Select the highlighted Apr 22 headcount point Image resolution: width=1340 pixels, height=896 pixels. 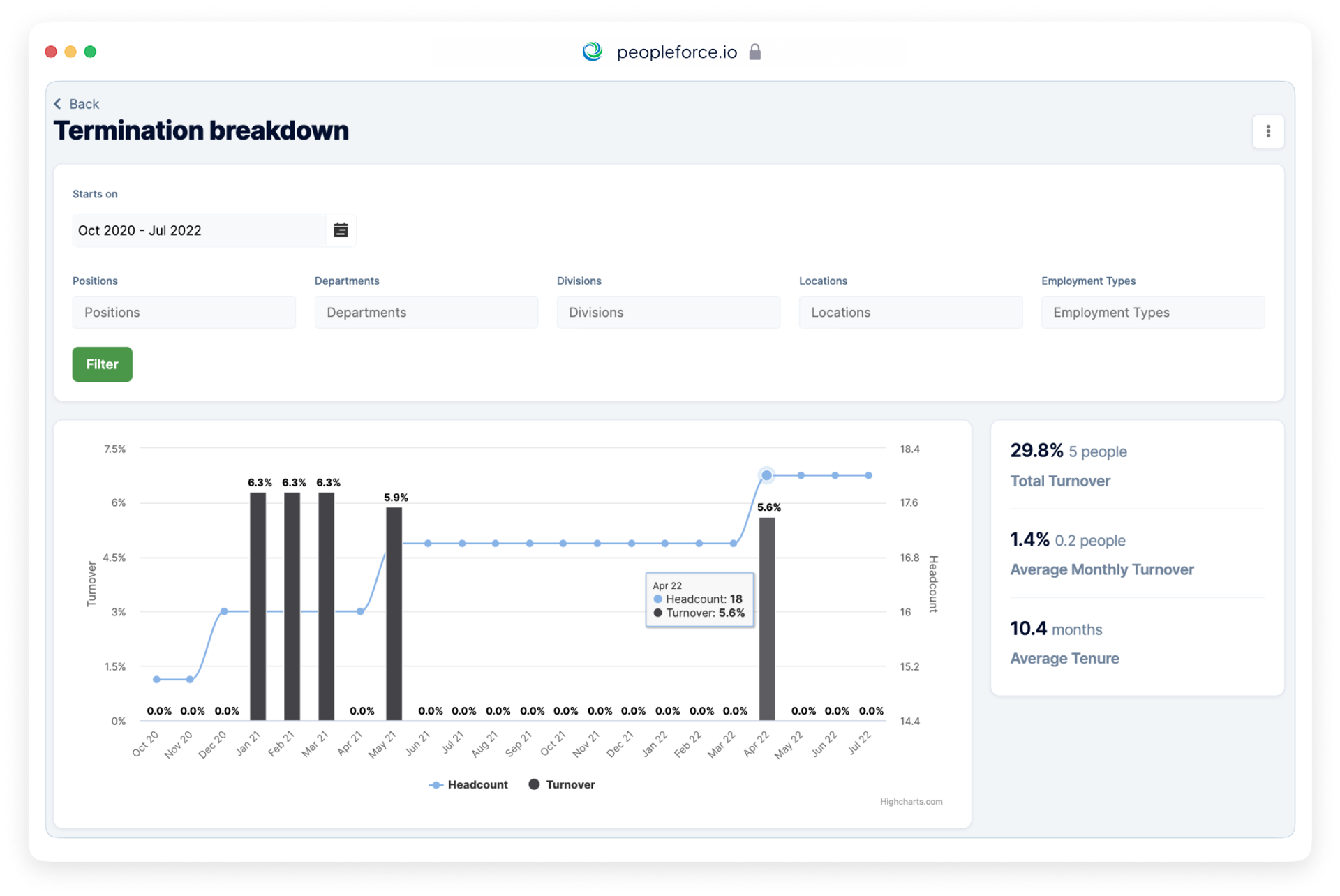click(x=767, y=475)
